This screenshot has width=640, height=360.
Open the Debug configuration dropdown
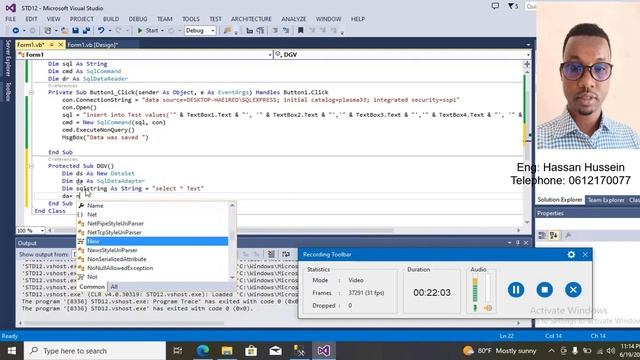(x=200, y=31)
